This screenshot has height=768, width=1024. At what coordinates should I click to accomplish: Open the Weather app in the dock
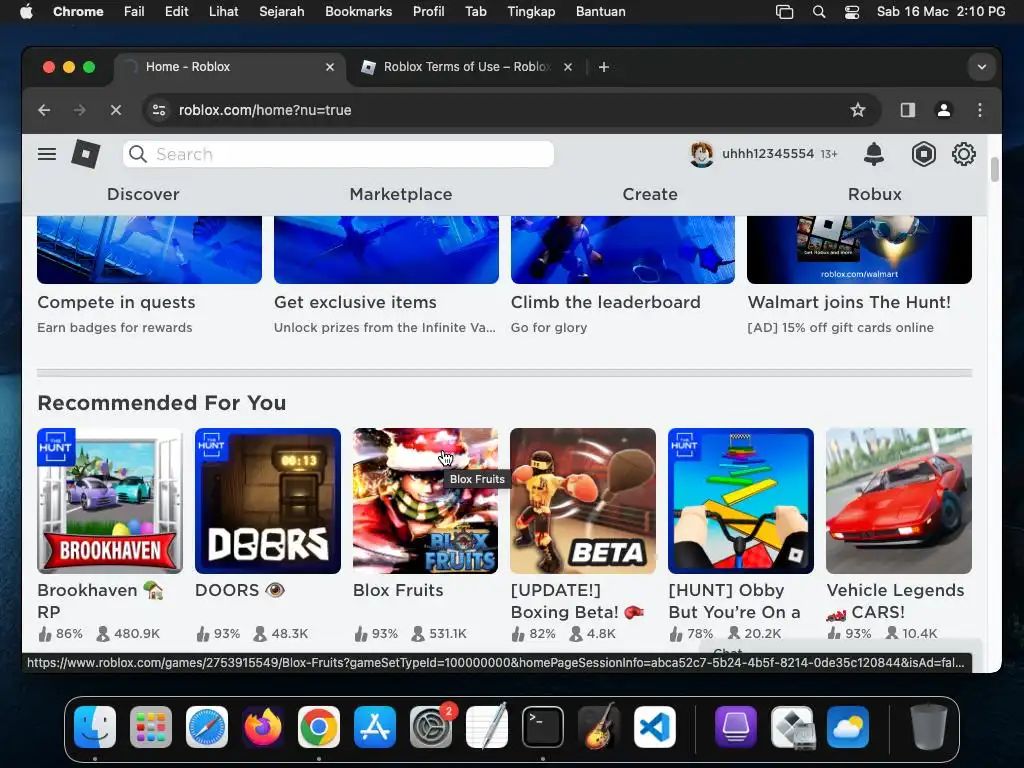coord(848,727)
